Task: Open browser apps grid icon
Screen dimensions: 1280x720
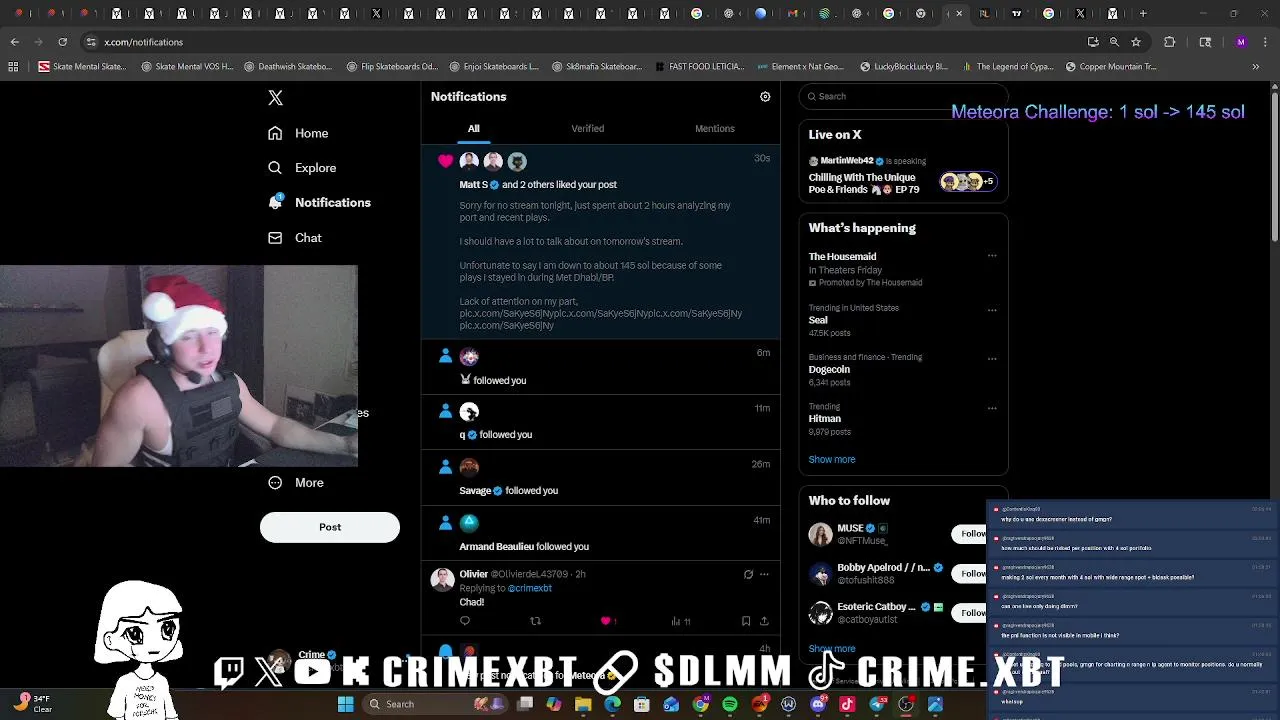Action: [13, 67]
